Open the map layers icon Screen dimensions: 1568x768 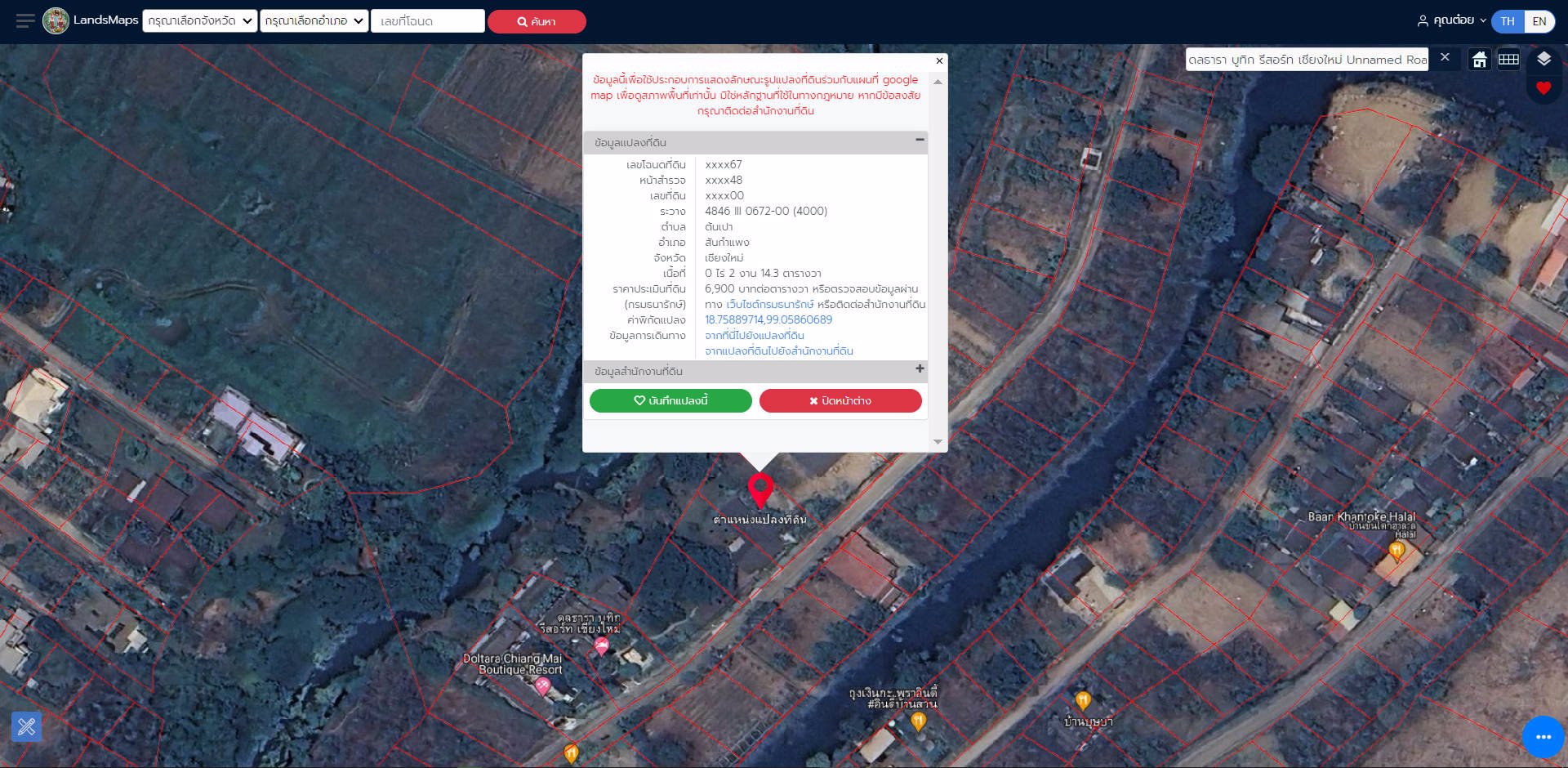(x=1543, y=59)
